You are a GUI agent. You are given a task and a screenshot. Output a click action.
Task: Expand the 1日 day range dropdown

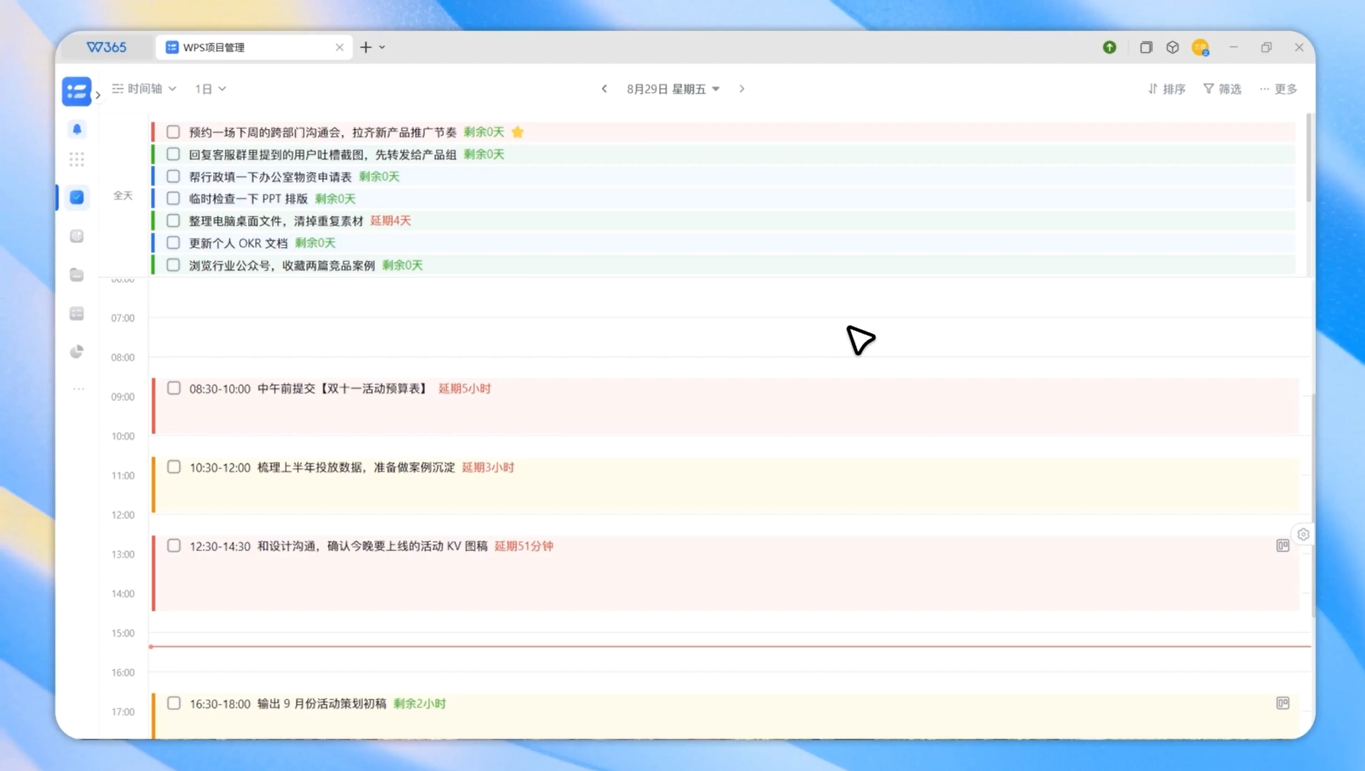210,89
